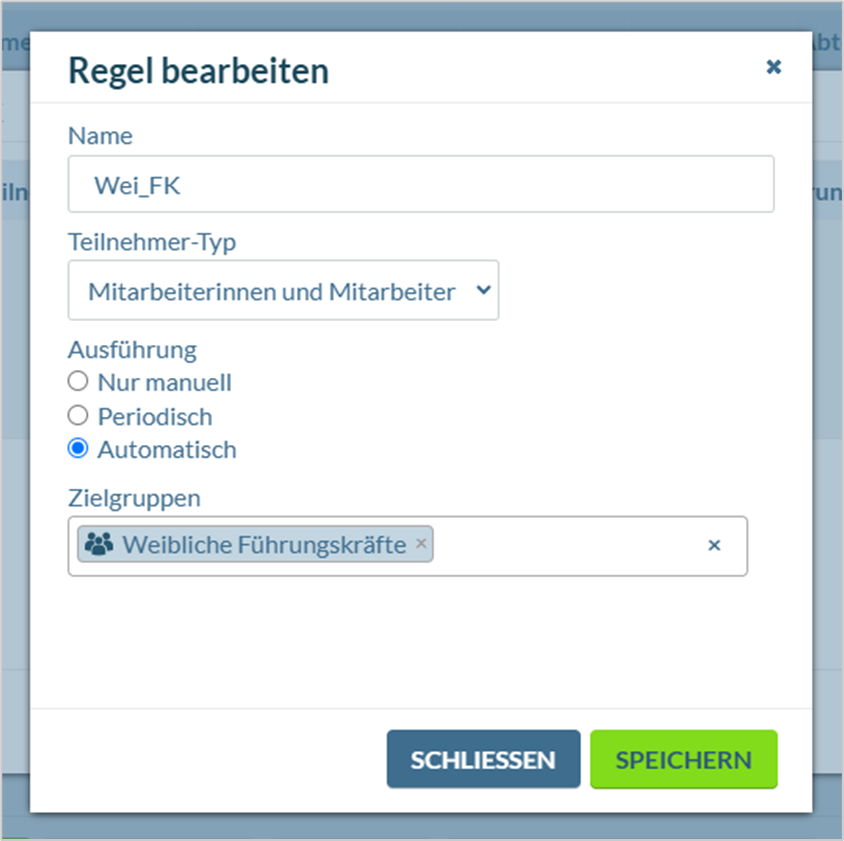Click the Ausführung section label
The width and height of the screenshot is (844, 841).
coord(132,350)
